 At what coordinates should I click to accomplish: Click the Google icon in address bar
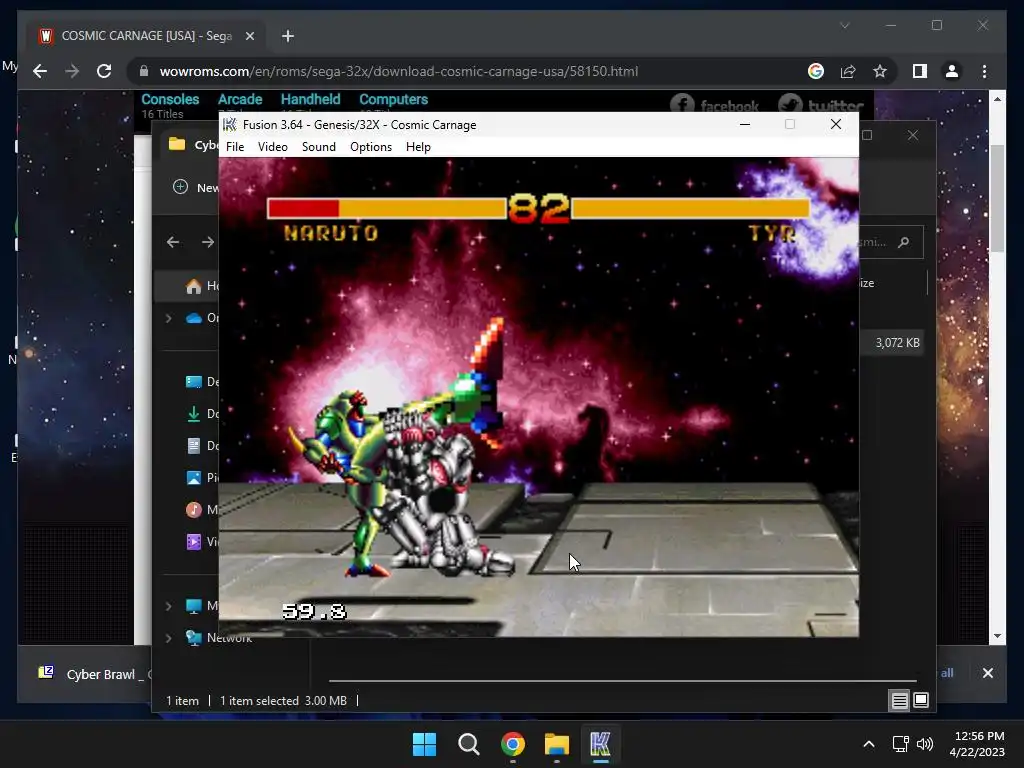(816, 71)
